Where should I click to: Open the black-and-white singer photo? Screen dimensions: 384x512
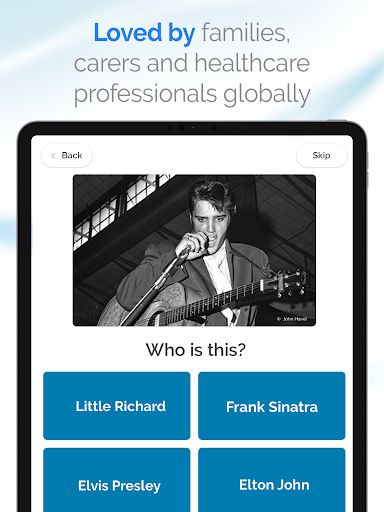pos(194,250)
